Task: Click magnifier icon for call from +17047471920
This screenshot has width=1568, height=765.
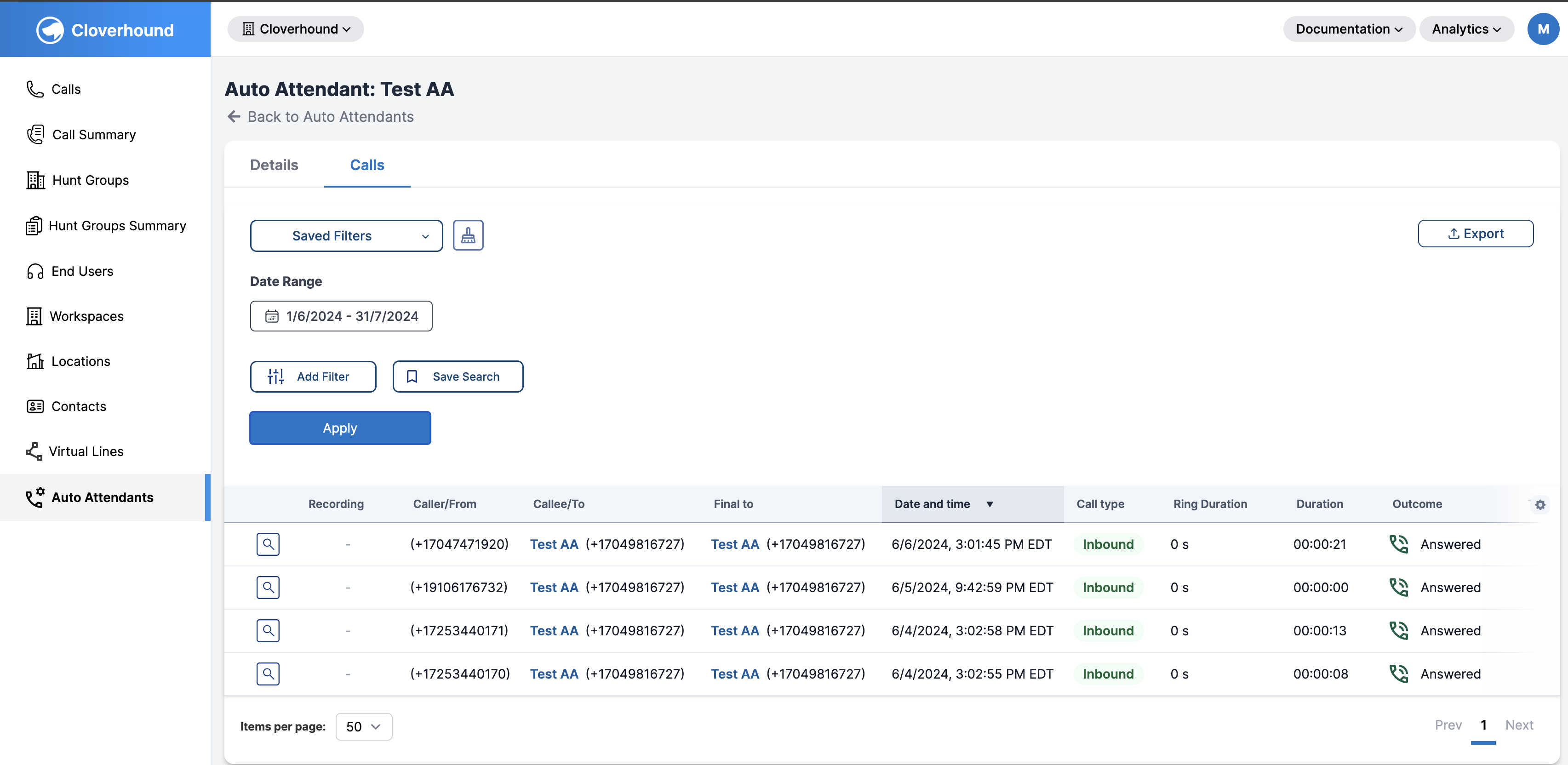Action: point(268,544)
